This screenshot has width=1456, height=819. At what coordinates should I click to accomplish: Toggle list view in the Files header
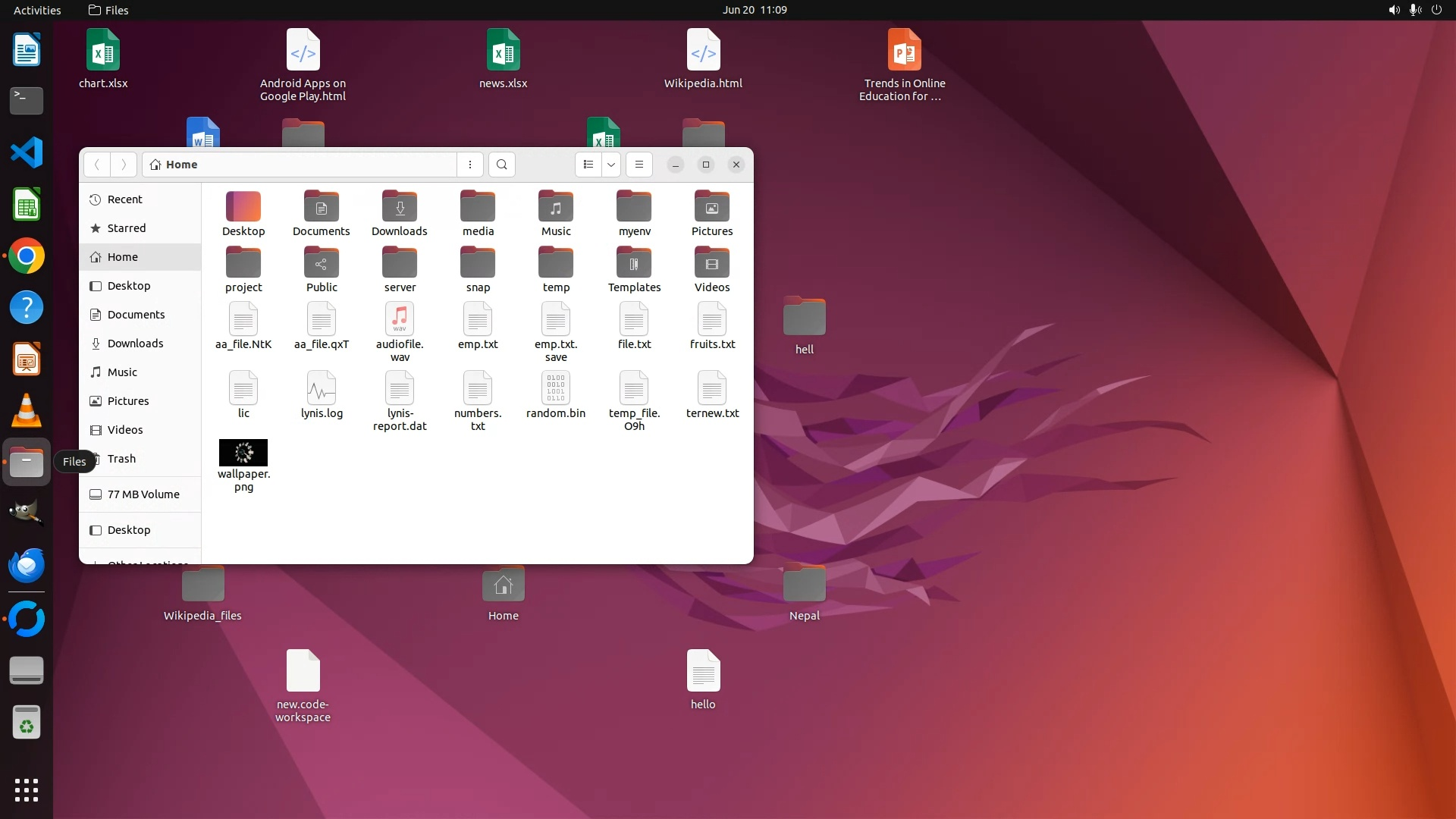pos(588,165)
